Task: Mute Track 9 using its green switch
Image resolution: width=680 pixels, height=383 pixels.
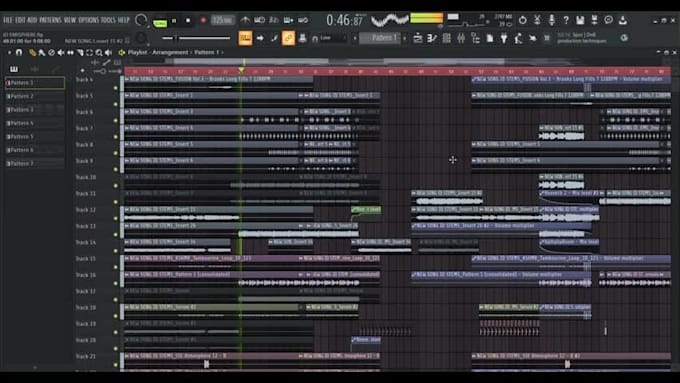Action: (x=115, y=170)
